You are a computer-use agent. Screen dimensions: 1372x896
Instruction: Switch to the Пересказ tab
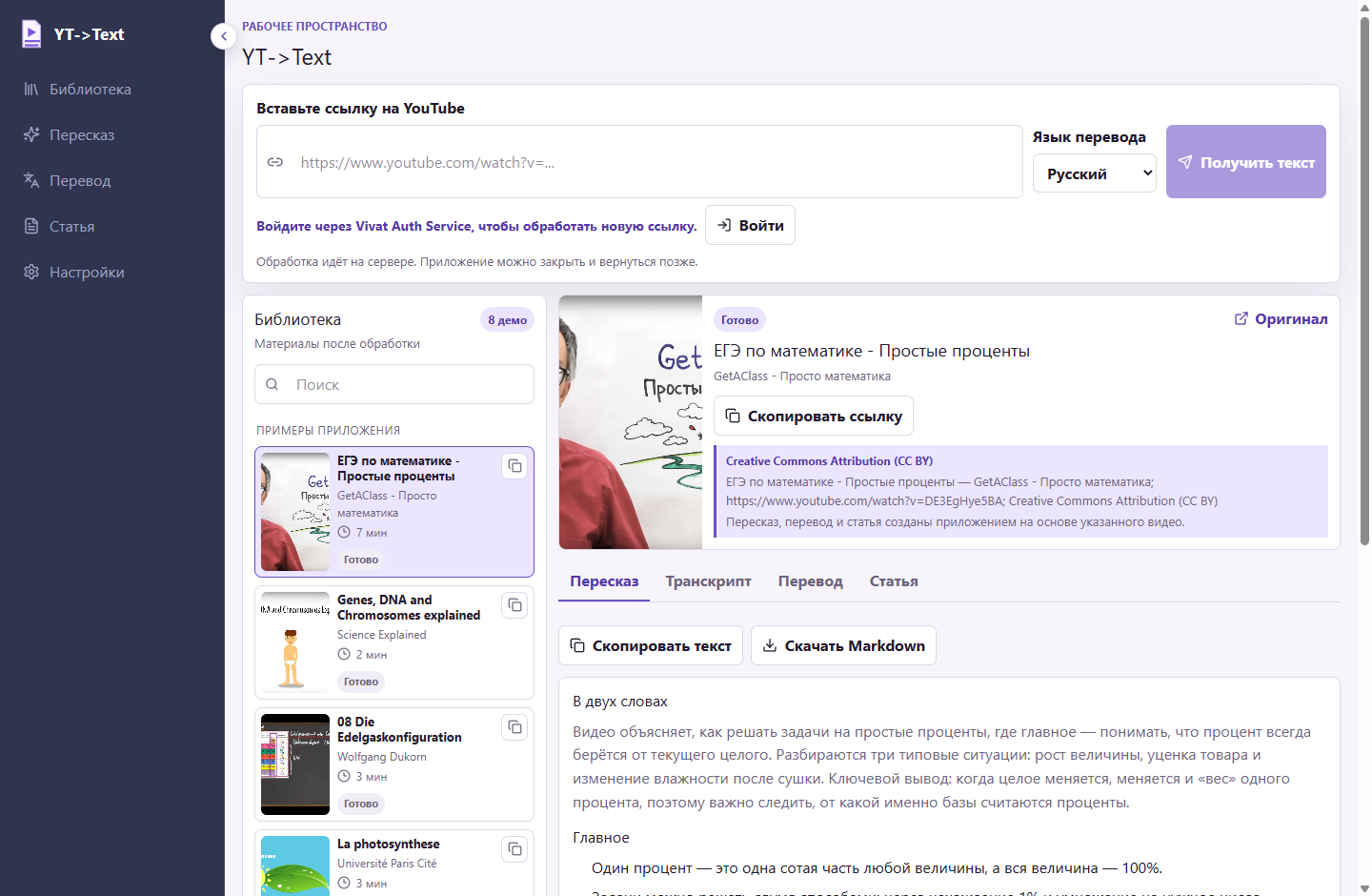604,581
